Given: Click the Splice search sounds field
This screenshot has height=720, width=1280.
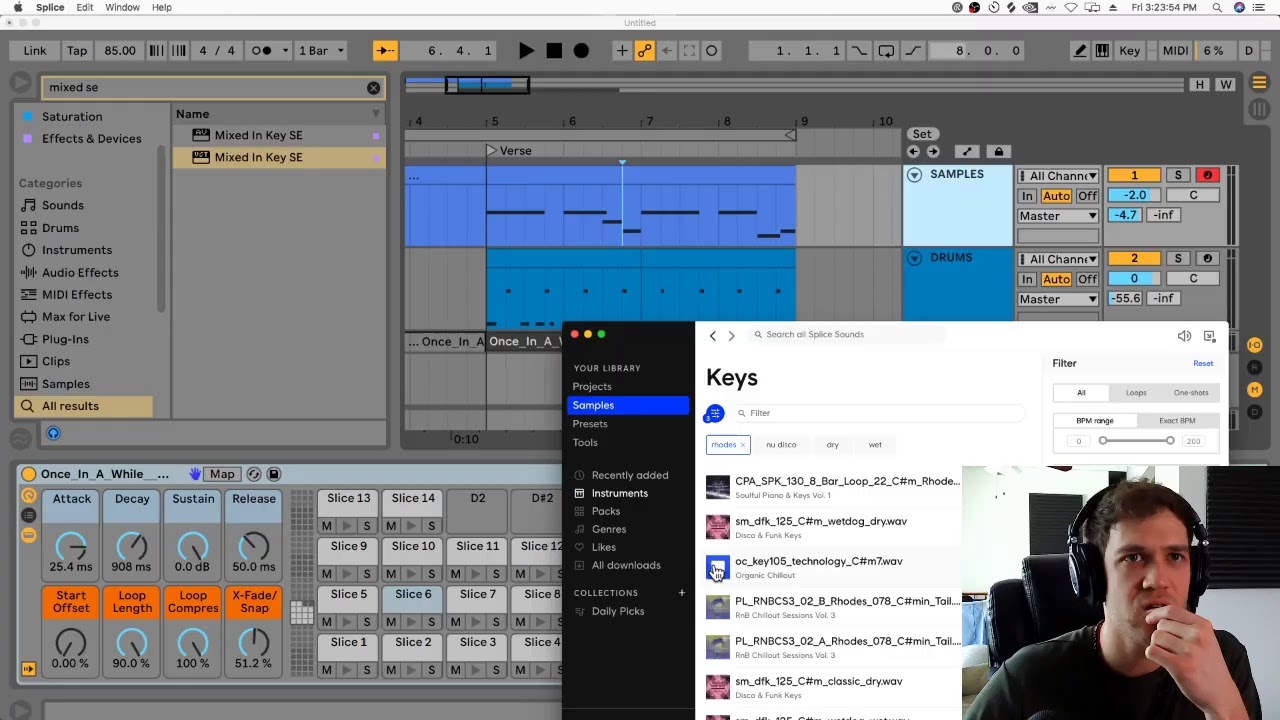Looking at the screenshot, I should click(x=848, y=335).
